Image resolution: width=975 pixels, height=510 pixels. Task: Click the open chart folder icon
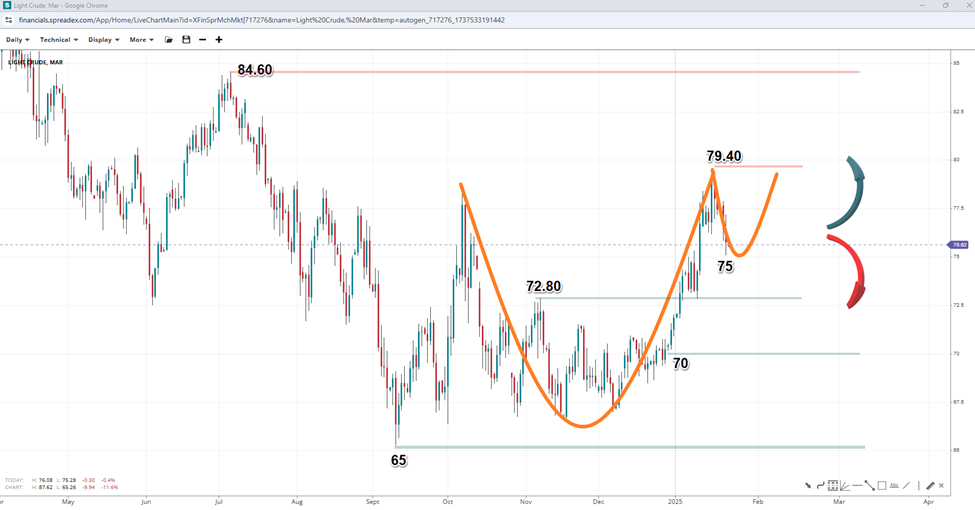tap(169, 40)
